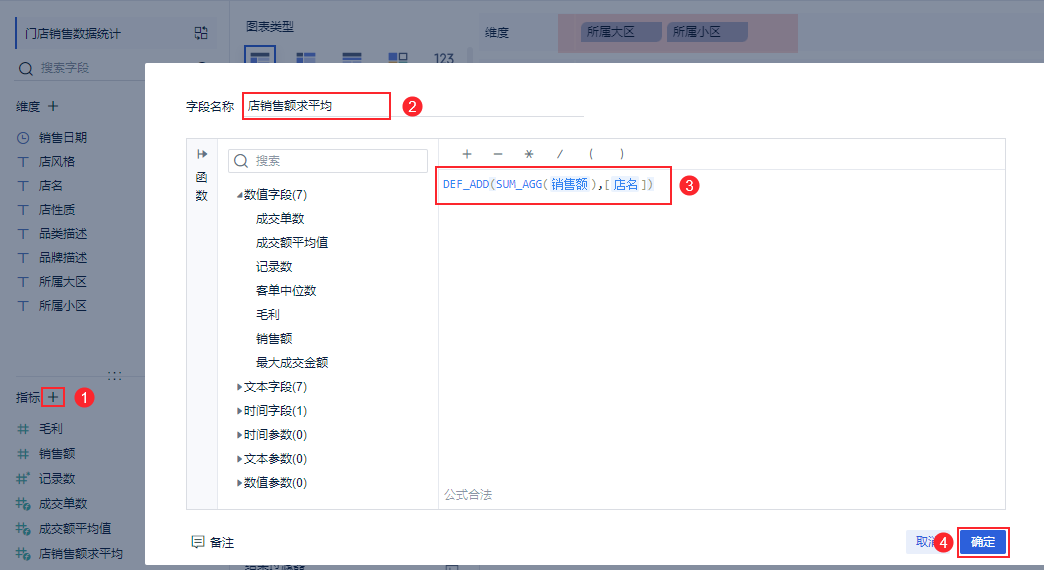Click the 搜索字段 box in sidebar
The image size is (1044, 570).
click(80, 68)
